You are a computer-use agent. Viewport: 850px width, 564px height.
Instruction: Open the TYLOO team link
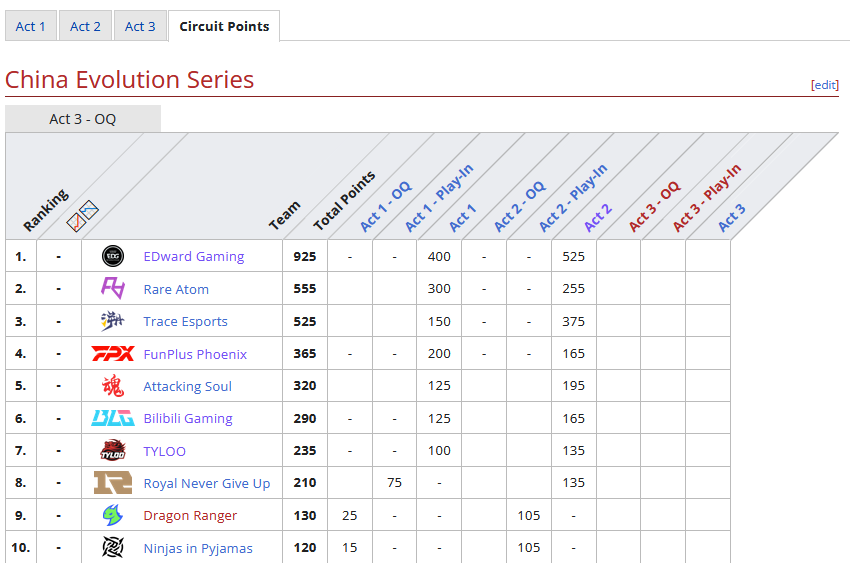164,451
